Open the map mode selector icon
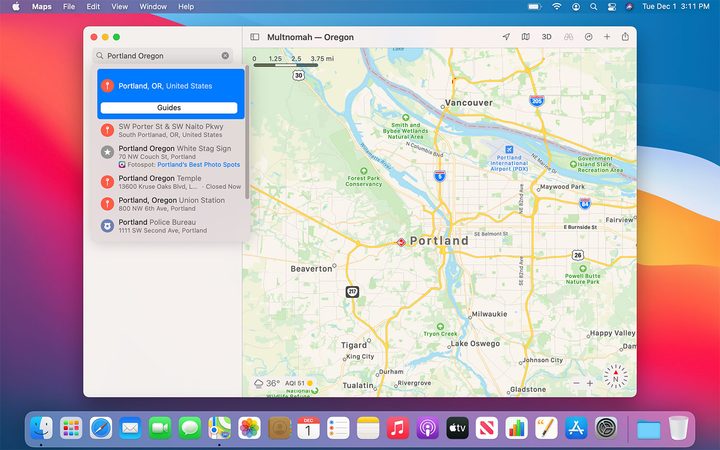 coord(526,37)
